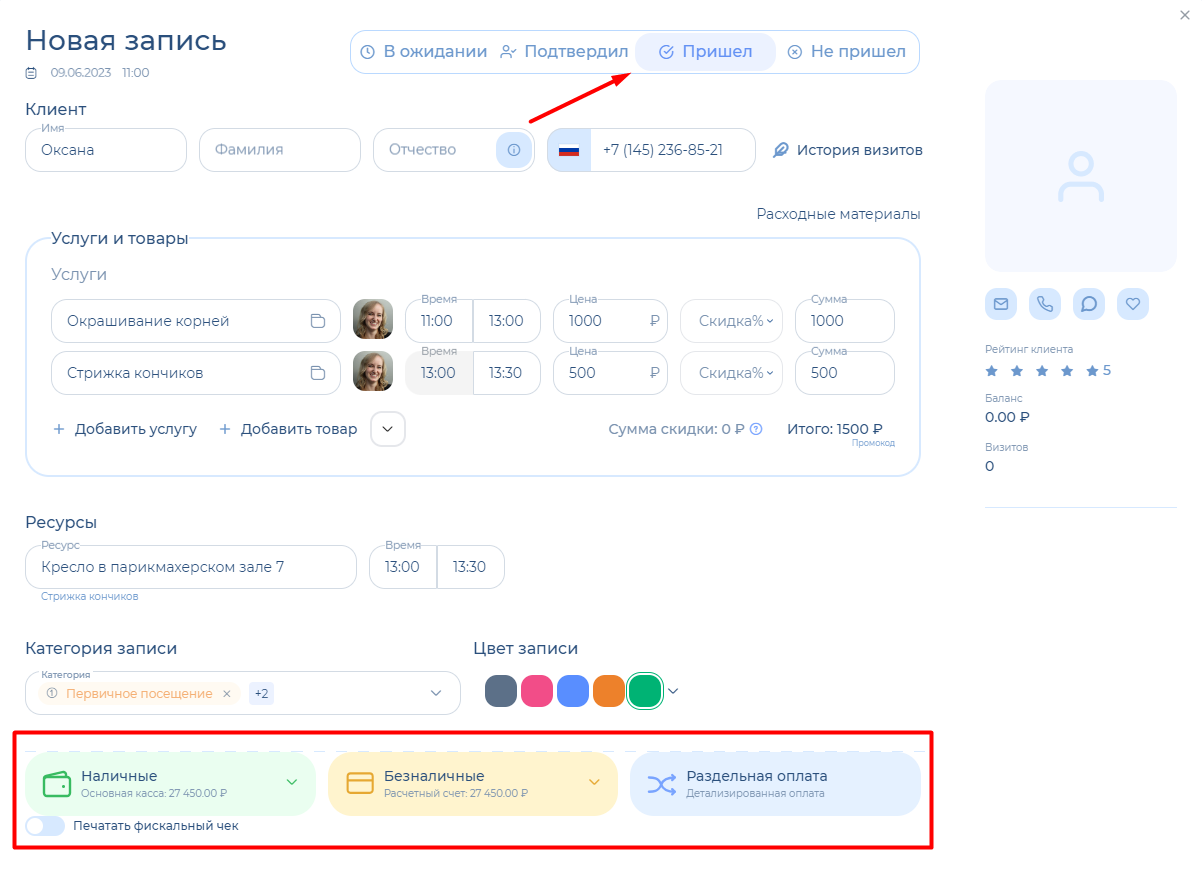
Task: Expand more colors arrow next to swatches
Action: (673, 691)
